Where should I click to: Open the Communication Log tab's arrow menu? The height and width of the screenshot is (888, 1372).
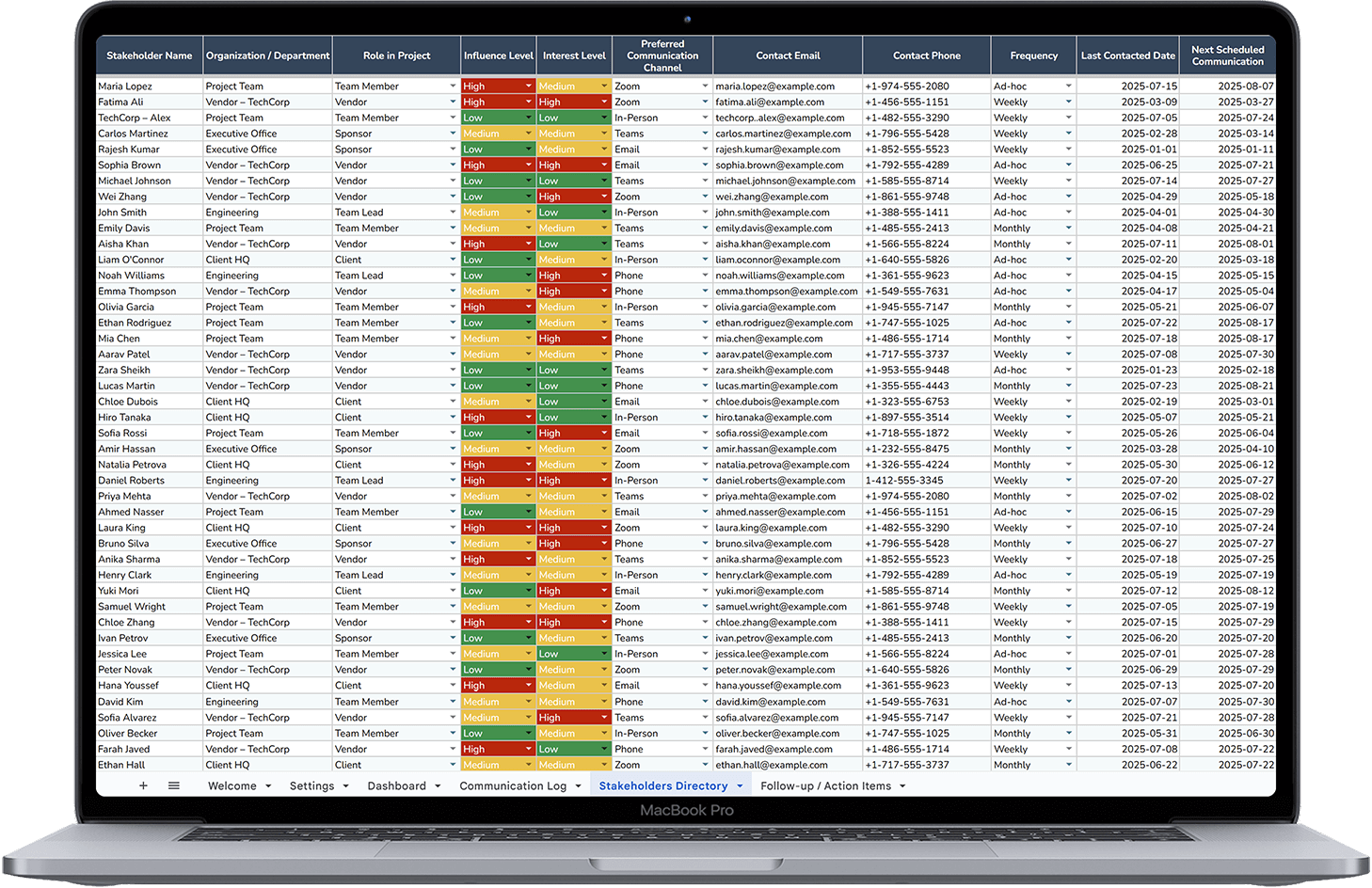(578, 786)
